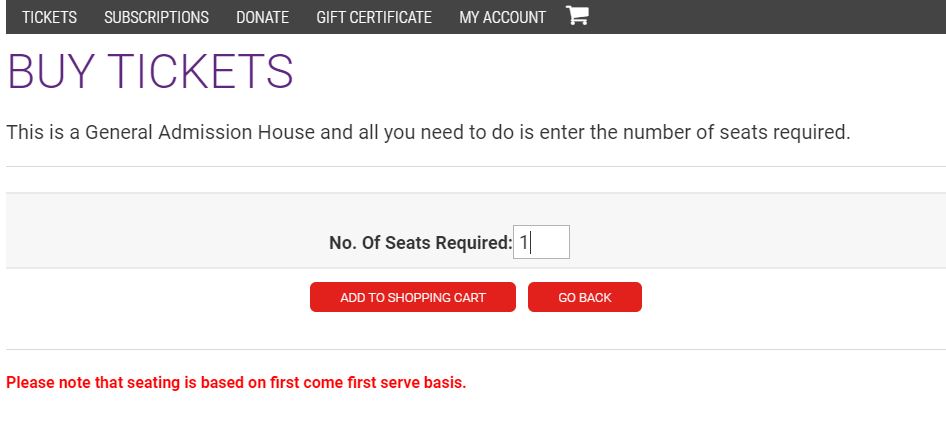Screen dimensions: 946x440
Task: Browse events through the TICKETS nav link
Action: click(x=49, y=18)
